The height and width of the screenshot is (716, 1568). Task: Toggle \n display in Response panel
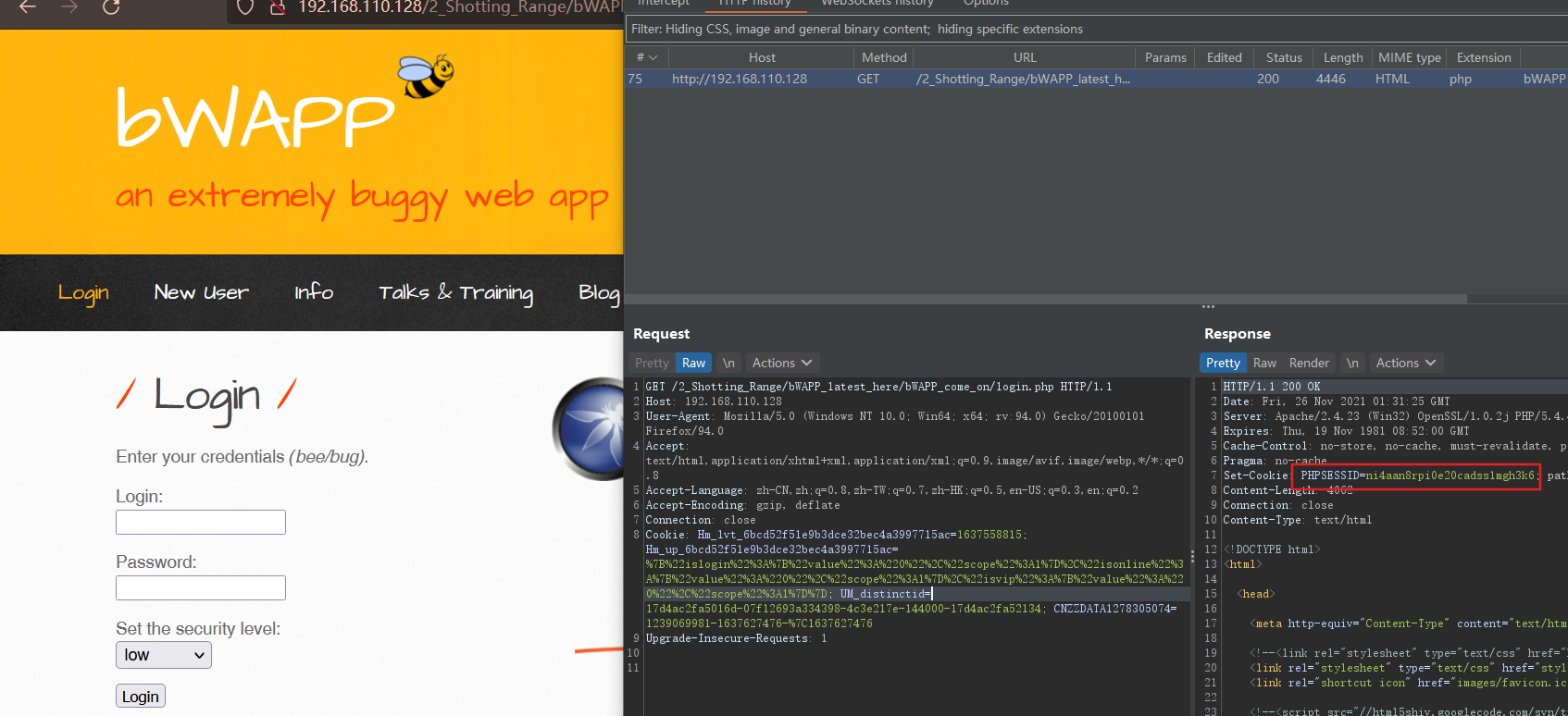tap(1352, 363)
